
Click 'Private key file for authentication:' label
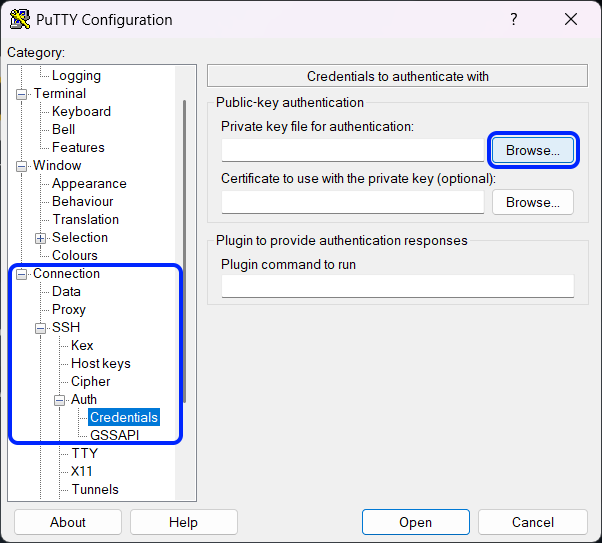click(318, 126)
